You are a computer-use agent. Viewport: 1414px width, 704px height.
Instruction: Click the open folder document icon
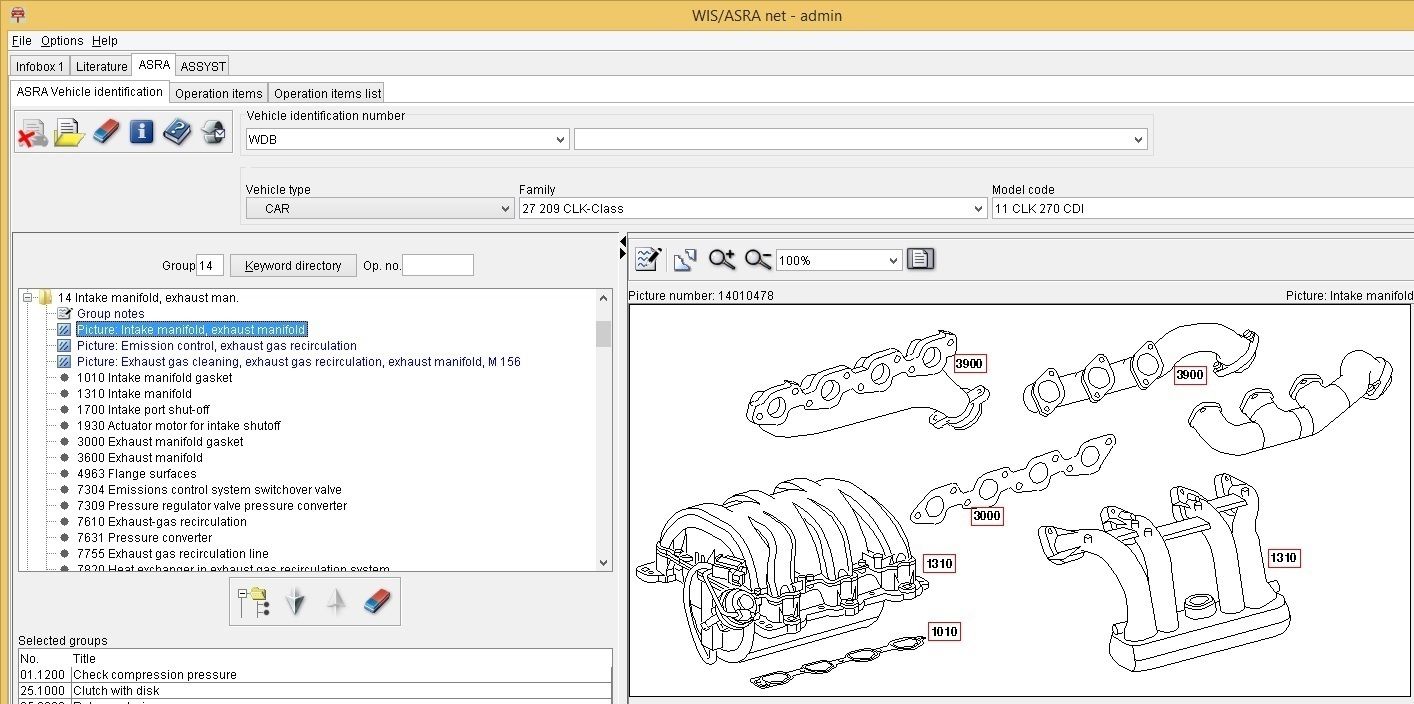click(x=69, y=132)
